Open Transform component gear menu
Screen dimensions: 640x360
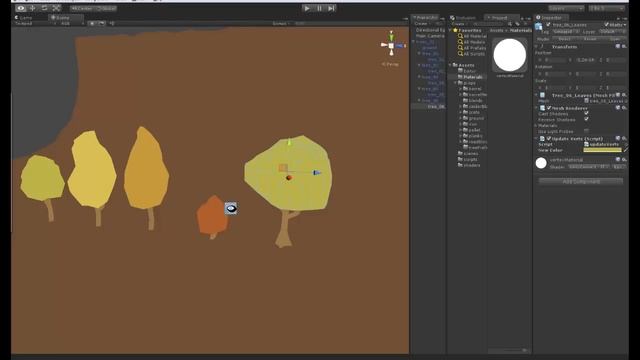(x=624, y=47)
